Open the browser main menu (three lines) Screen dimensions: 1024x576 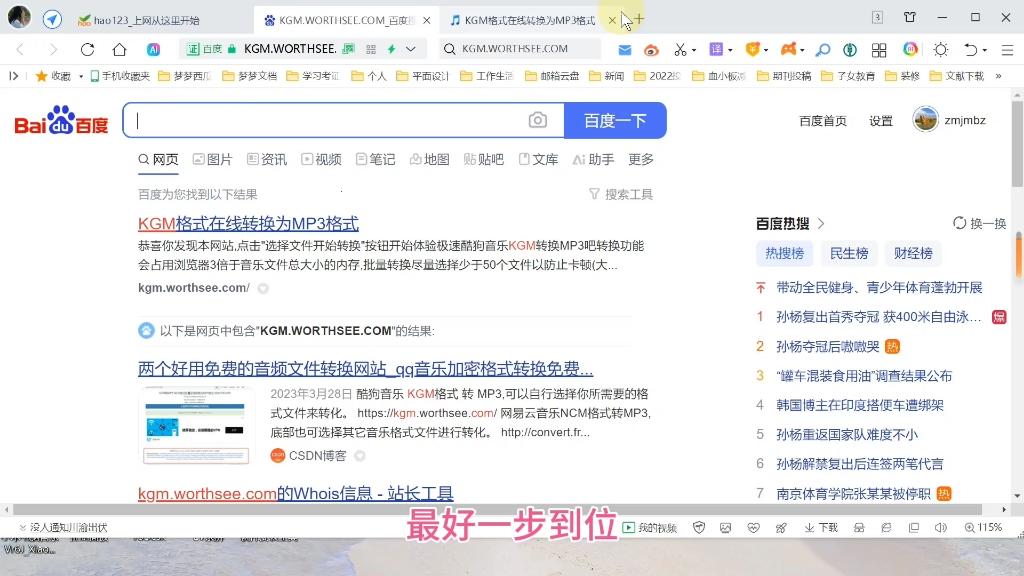pyautogui.click(x=1008, y=49)
